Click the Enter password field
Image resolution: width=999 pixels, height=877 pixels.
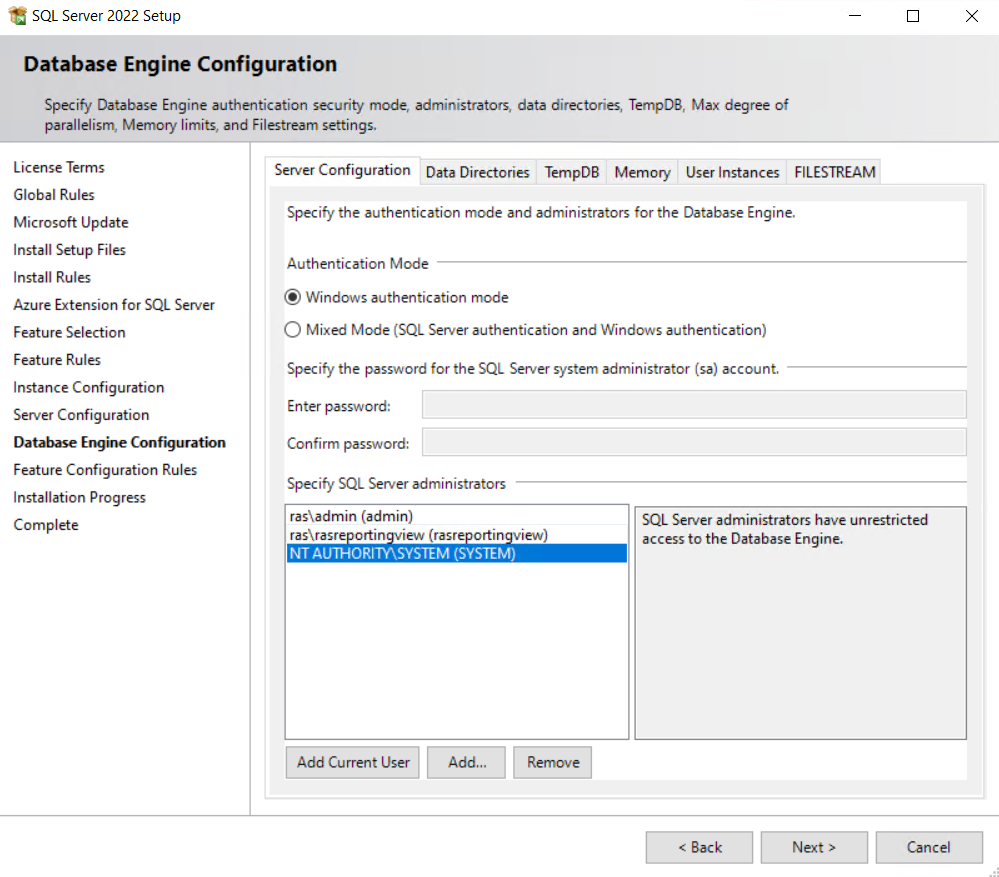pos(694,405)
